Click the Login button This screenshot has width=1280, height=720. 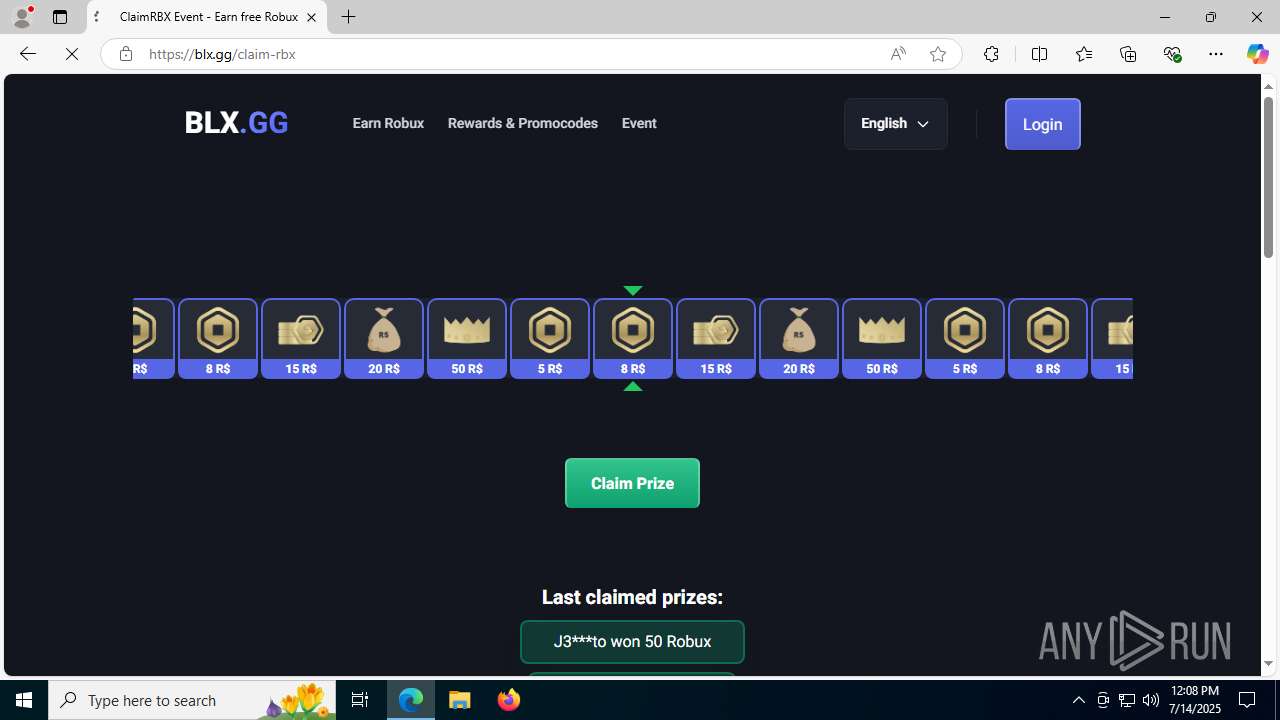tap(1042, 124)
